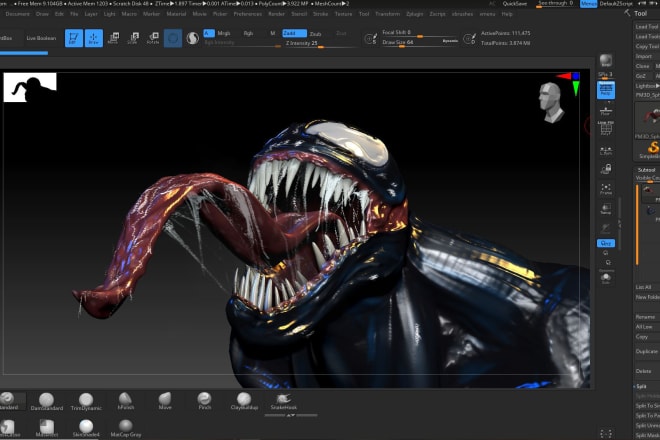This screenshot has height=440, width=660.
Task: Click the GoZ button
Action: [641, 76]
